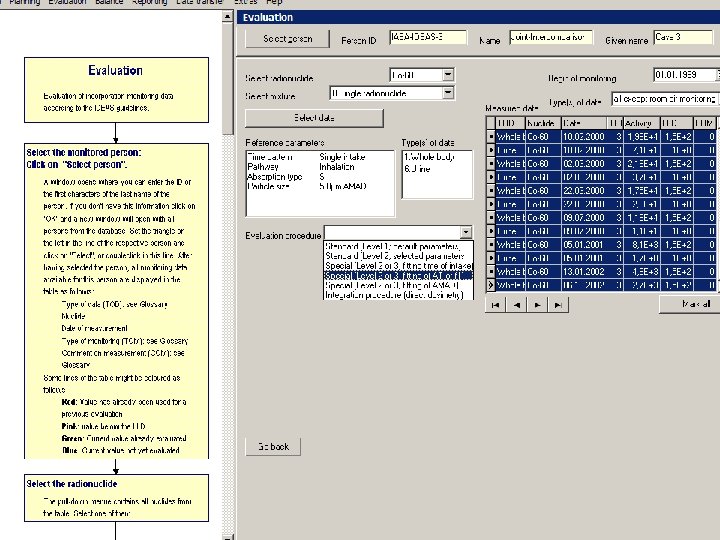Screen dimensions: 720x540
Task: Click row selector of whole body 03.03.2000 row
Action: 490,163
